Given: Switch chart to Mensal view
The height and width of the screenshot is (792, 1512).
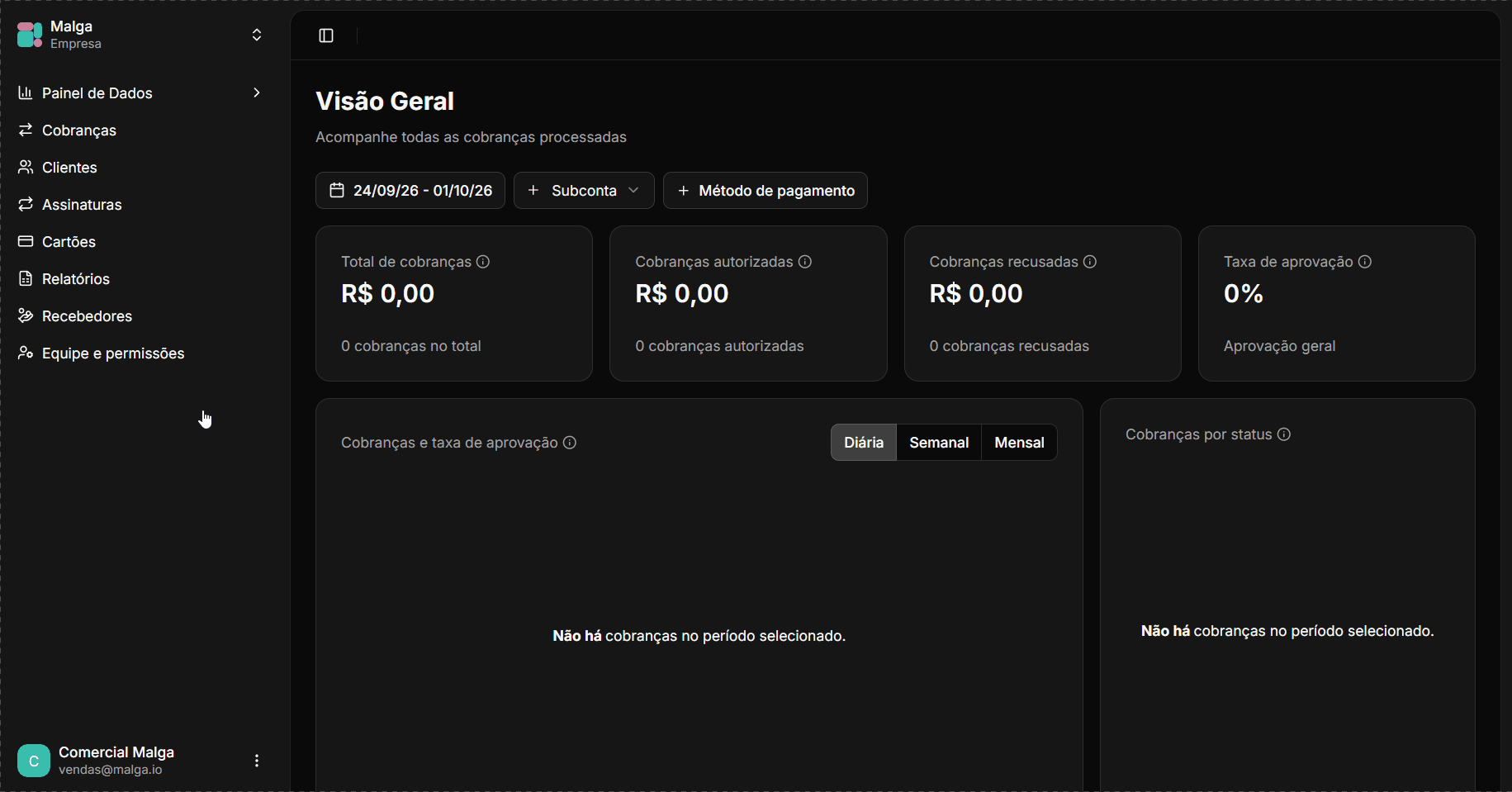Looking at the screenshot, I should tap(1019, 443).
